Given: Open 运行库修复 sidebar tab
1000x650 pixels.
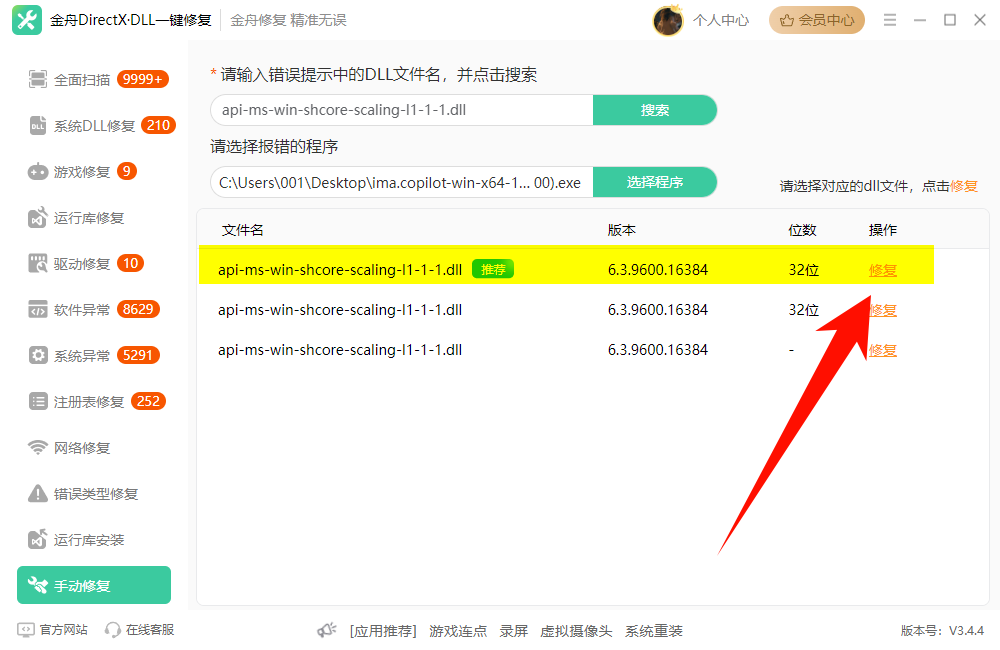Looking at the screenshot, I should click(x=88, y=218).
